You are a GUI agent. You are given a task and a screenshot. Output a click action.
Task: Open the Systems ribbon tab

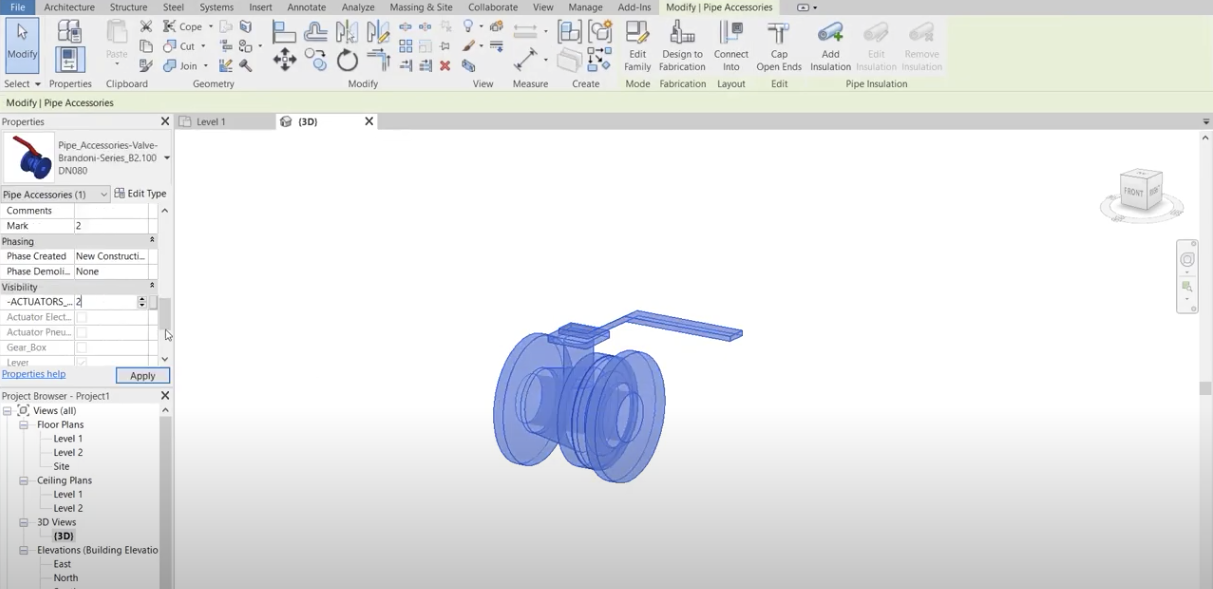[x=216, y=7]
